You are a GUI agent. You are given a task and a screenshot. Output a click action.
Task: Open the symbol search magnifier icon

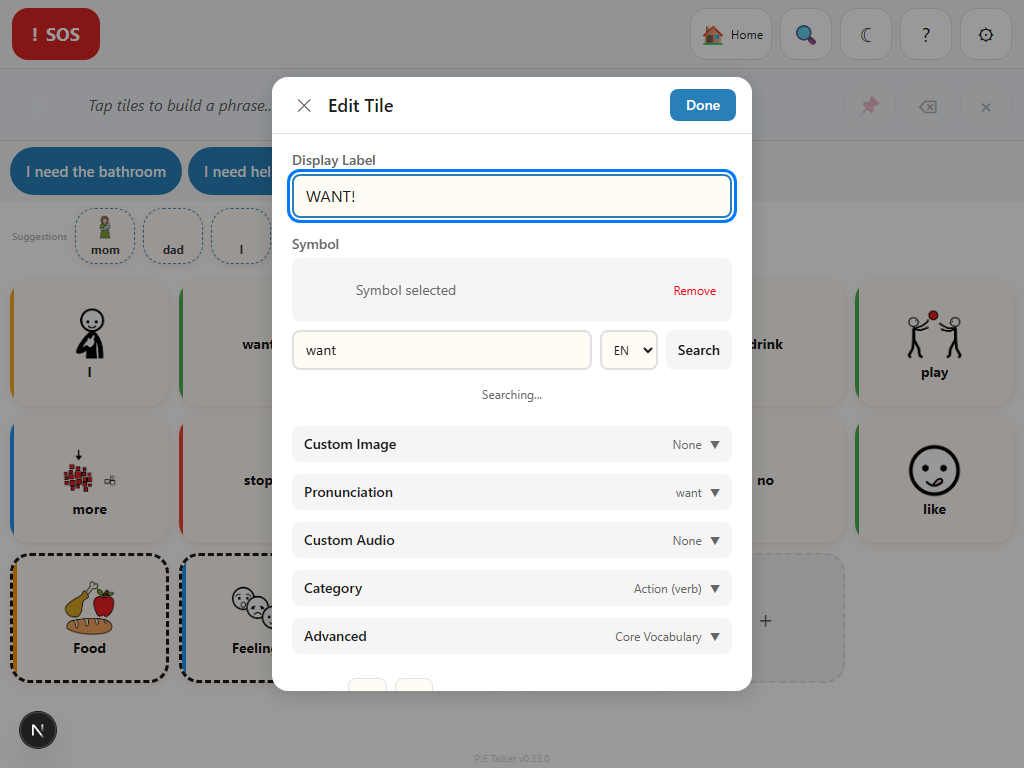[806, 34]
